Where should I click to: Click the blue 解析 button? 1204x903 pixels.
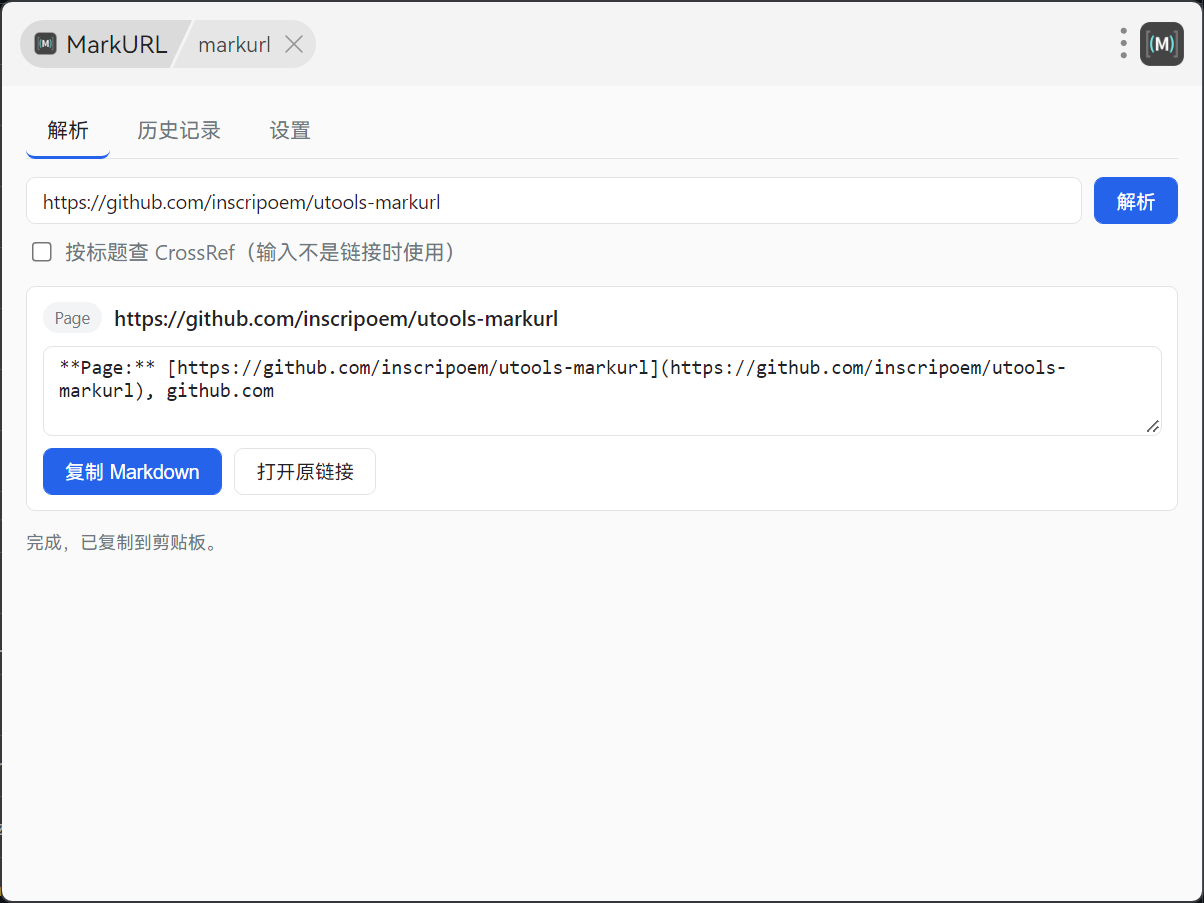click(1136, 201)
